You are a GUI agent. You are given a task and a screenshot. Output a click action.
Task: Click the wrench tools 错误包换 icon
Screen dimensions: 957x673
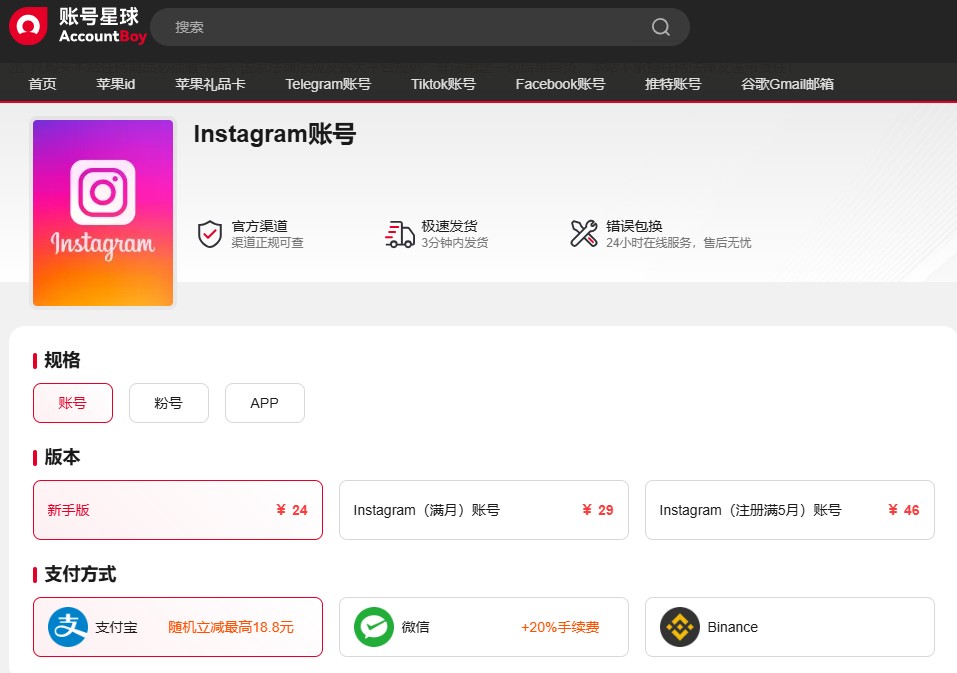pos(584,234)
